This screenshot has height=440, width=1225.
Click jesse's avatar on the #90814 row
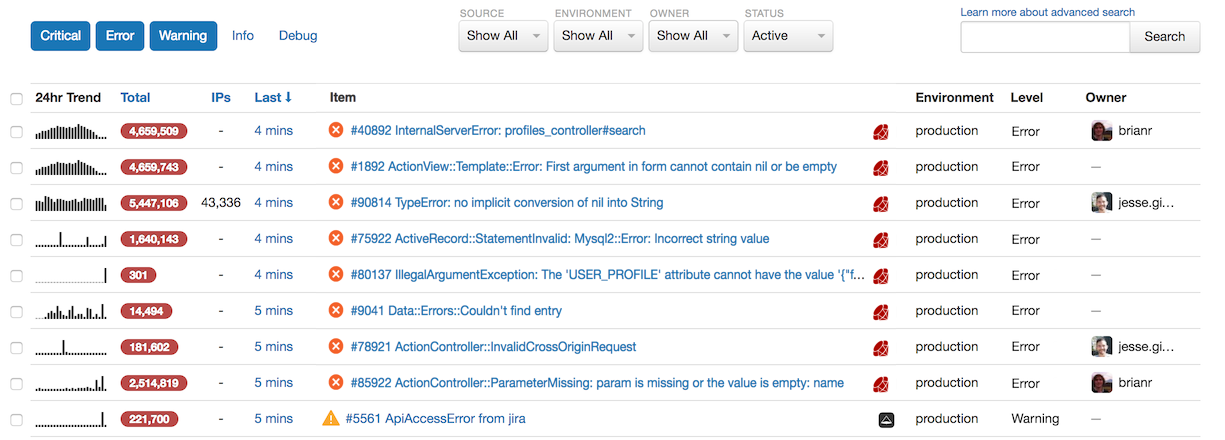tap(1101, 203)
